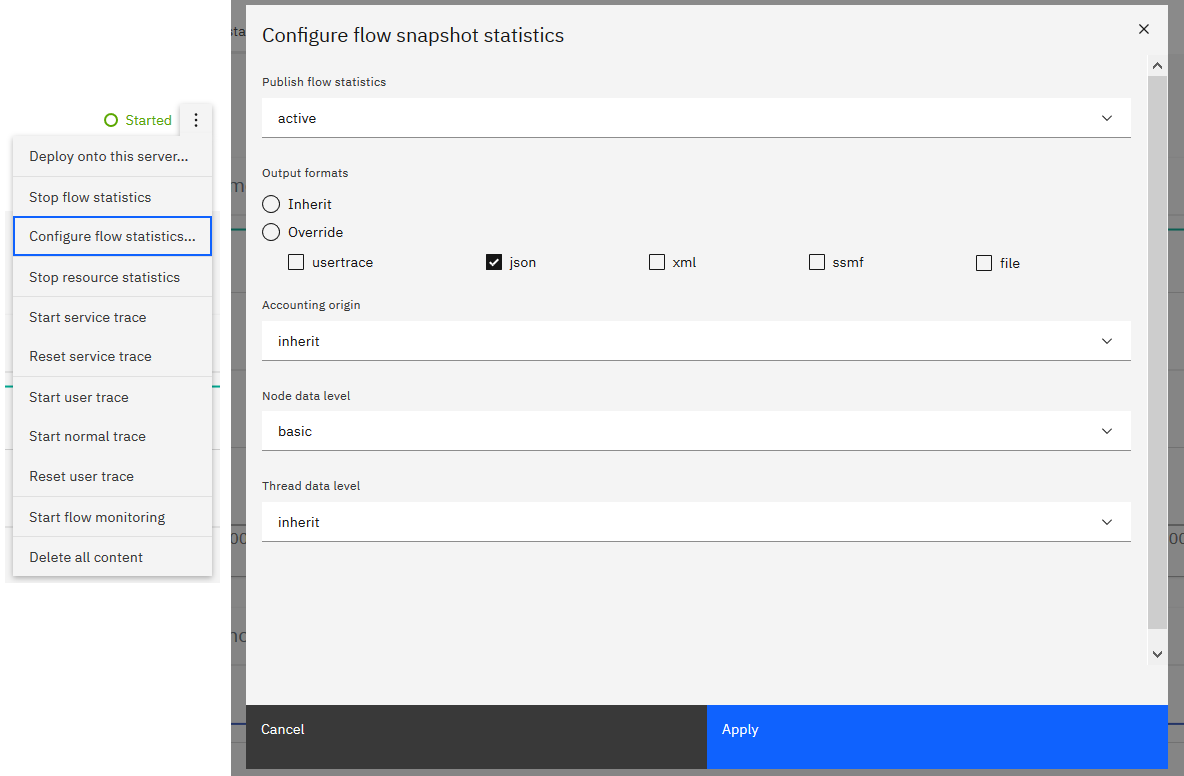Open the three-dot server actions menu
Viewport: 1184px width, 776px height.
(x=196, y=120)
